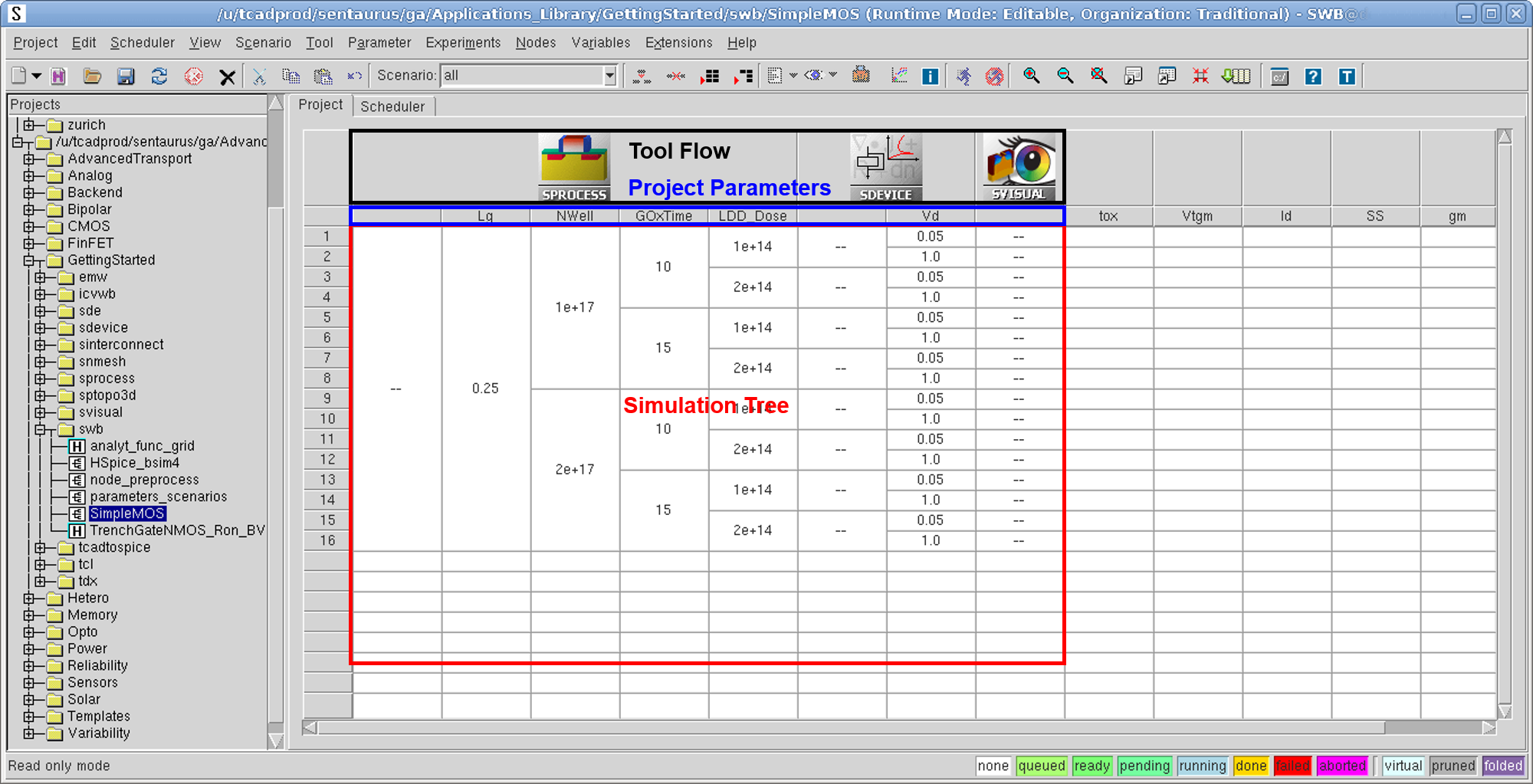The height and width of the screenshot is (784, 1533).
Task: Click the purple H project icon in toolbar
Action: coord(58,76)
